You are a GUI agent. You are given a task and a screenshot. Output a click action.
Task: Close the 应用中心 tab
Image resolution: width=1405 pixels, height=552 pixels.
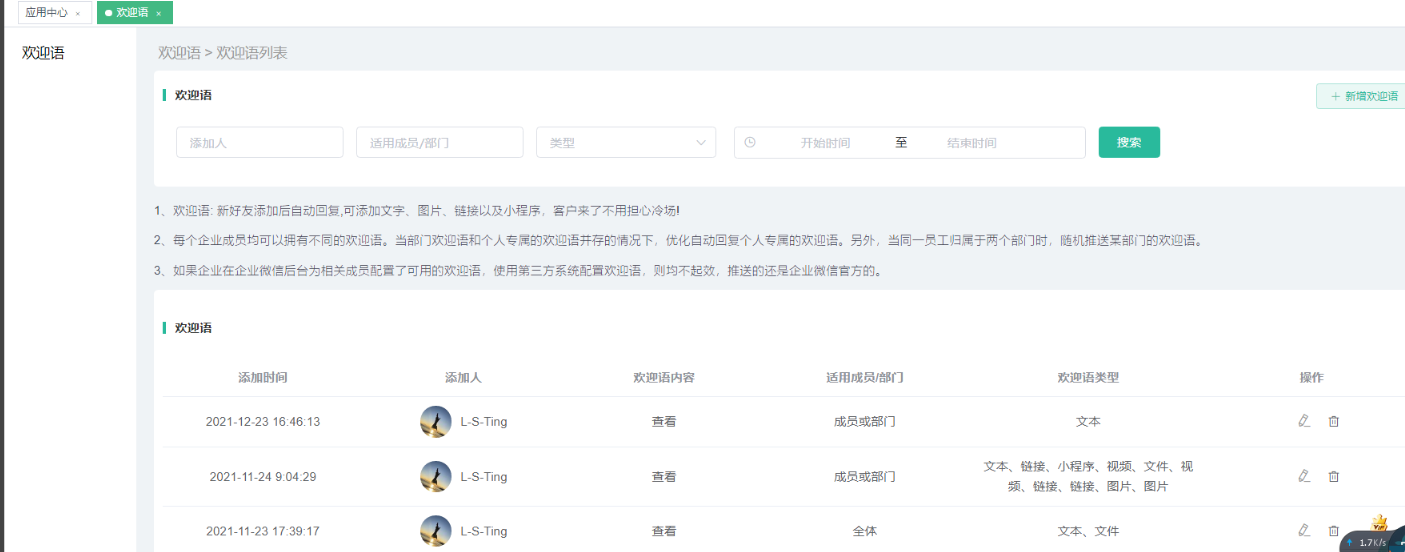78,13
